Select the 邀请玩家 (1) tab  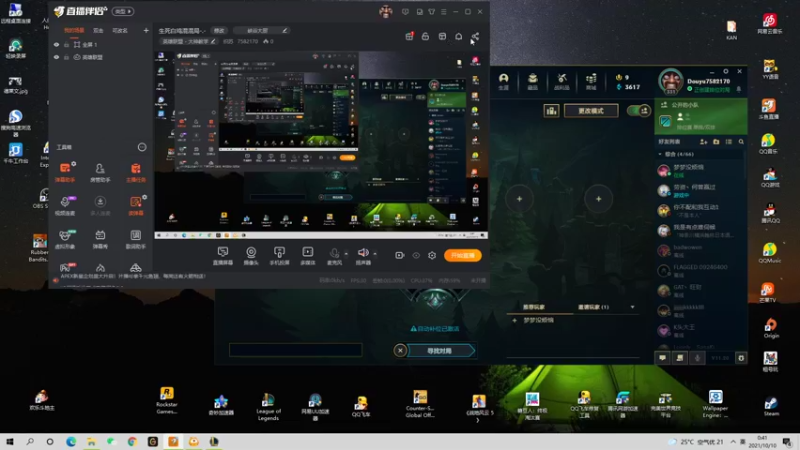pyautogui.click(x=593, y=307)
